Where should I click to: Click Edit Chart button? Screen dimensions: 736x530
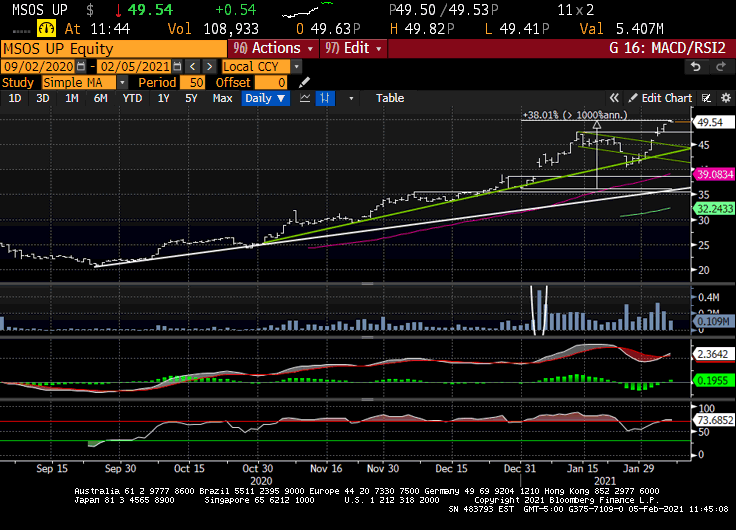(x=659, y=98)
